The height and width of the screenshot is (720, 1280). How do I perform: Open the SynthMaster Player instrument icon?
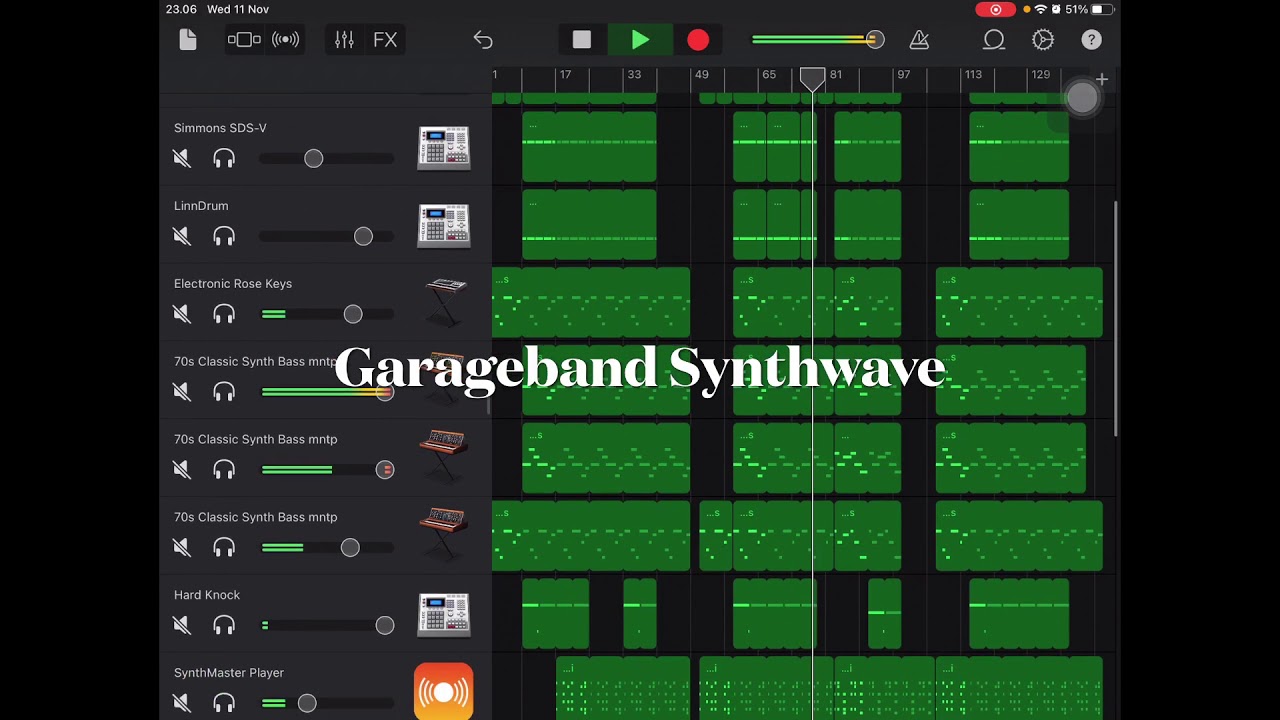(x=444, y=691)
